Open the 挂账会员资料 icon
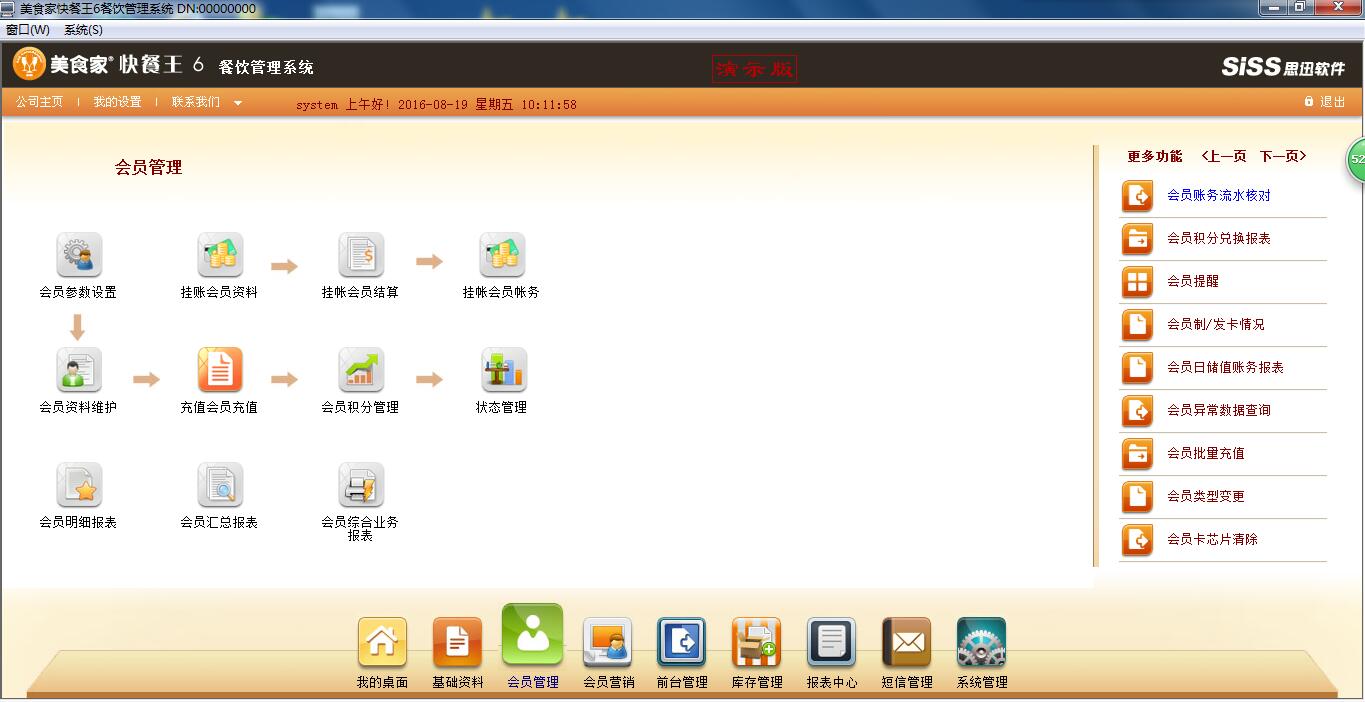The height and width of the screenshot is (702, 1365). tap(220, 256)
